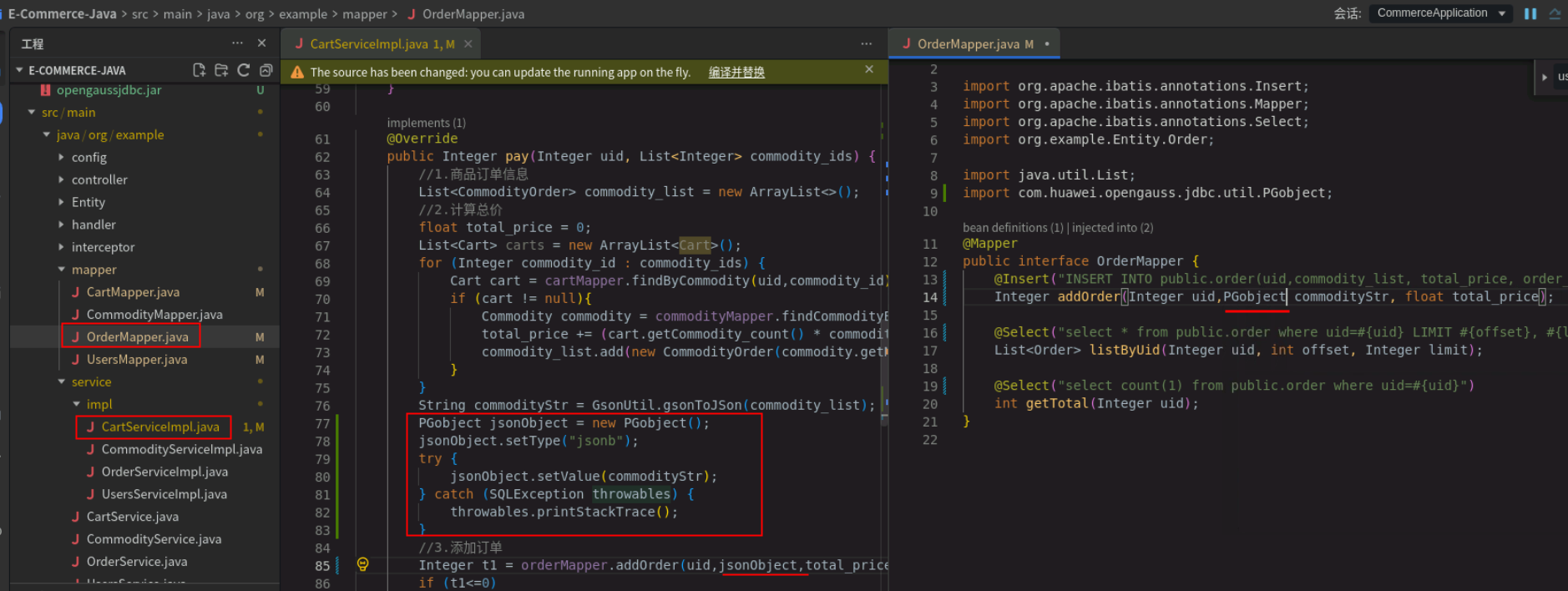Screen dimensions: 1568x591
Task: Click line number 85 in left editor gutter
Action: [x=322, y=566]
